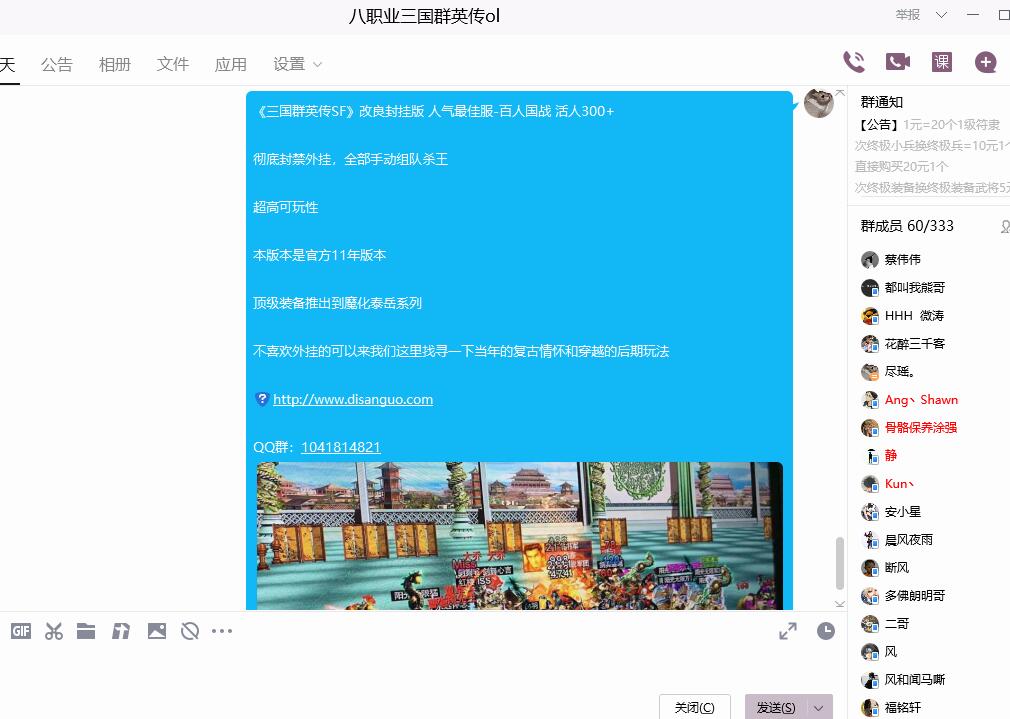Switch to the 文件 tab
Image resolution: width=1010 pixels, height=719 pixels.
173,64
